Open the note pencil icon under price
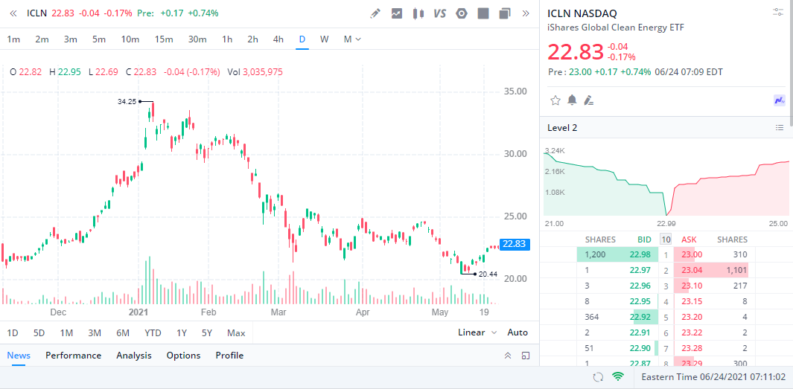Viewport: 793px width, 389px height. pyautogui.click(x=588, y=100)
